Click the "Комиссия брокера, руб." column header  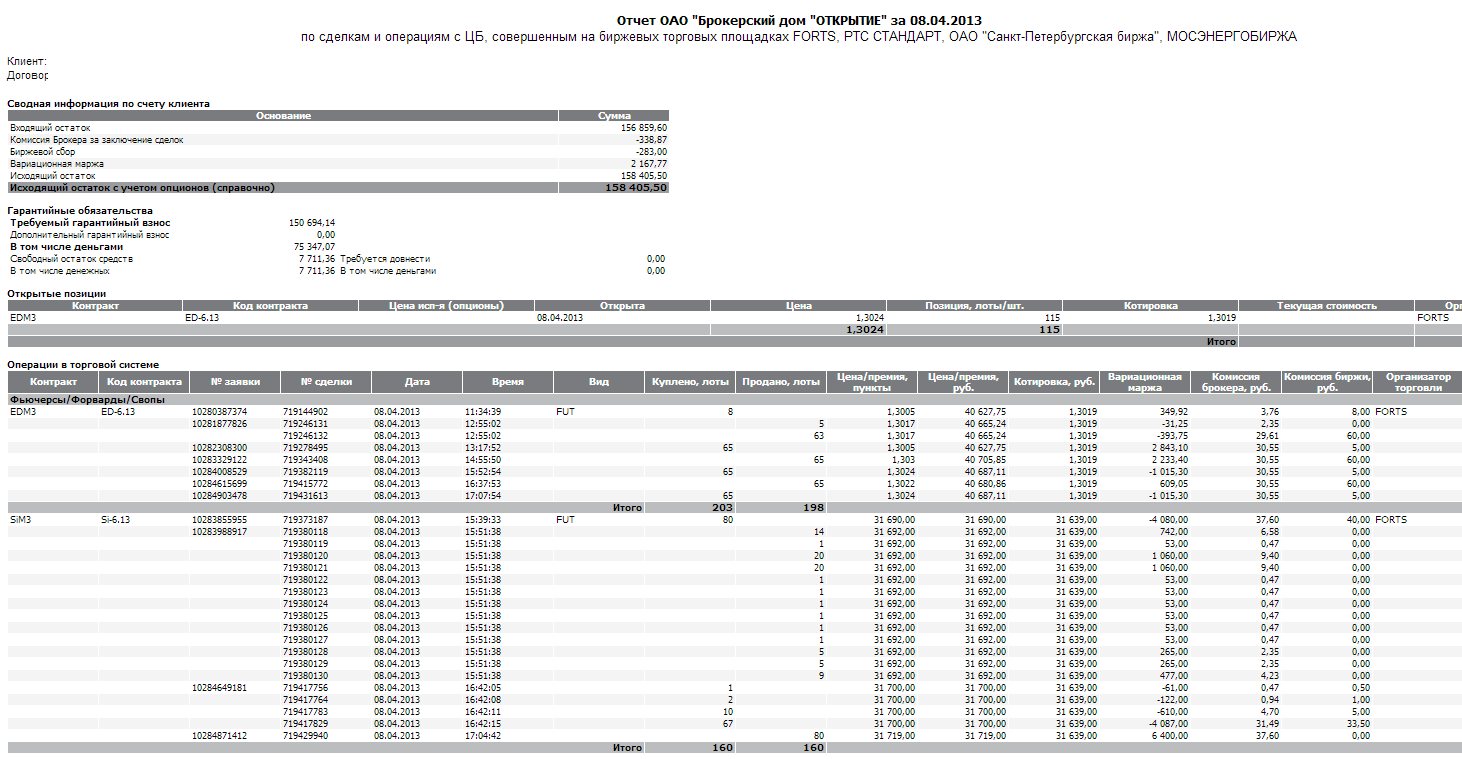click(1235, 382)
